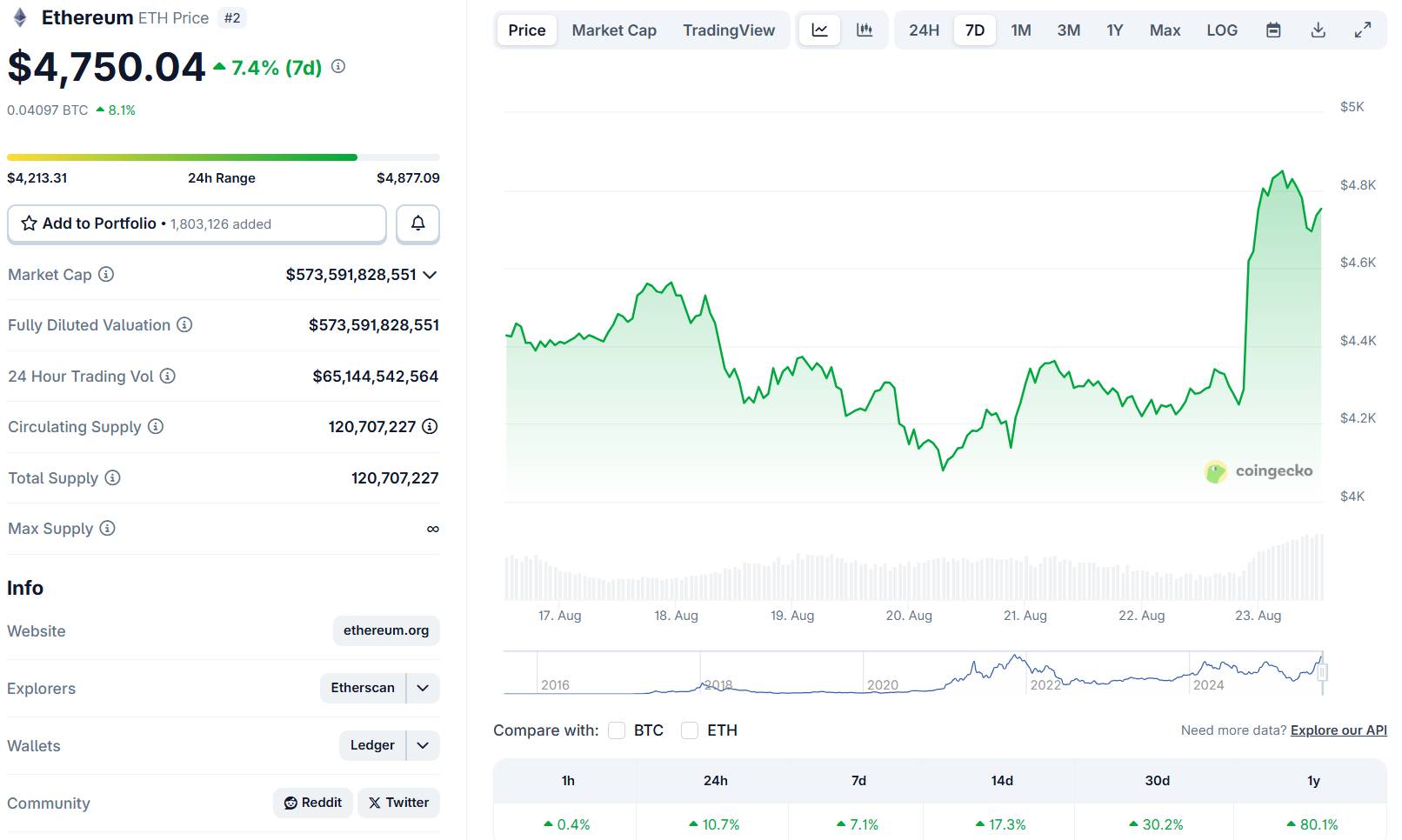The height and width of the screenshot is (840, 1402).
Task: Open Market Cap info icon
Action: pos(106,274)
